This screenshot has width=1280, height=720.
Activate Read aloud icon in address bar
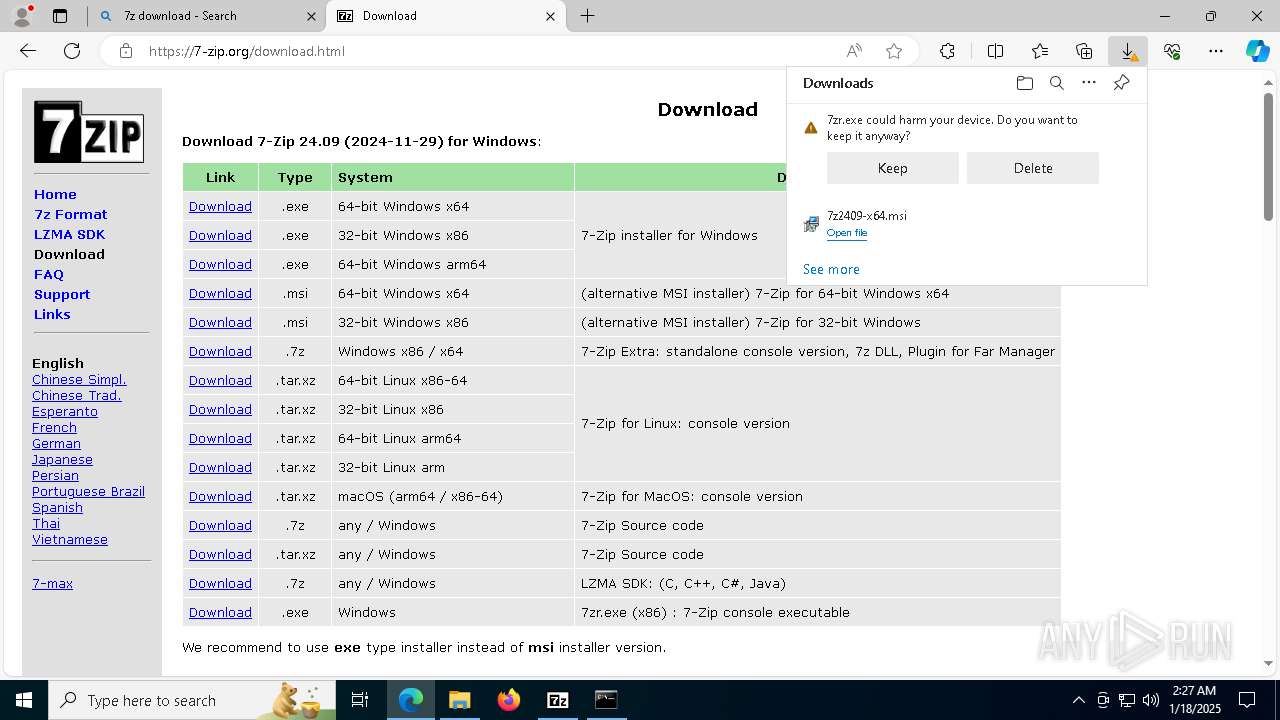point(854,51)
